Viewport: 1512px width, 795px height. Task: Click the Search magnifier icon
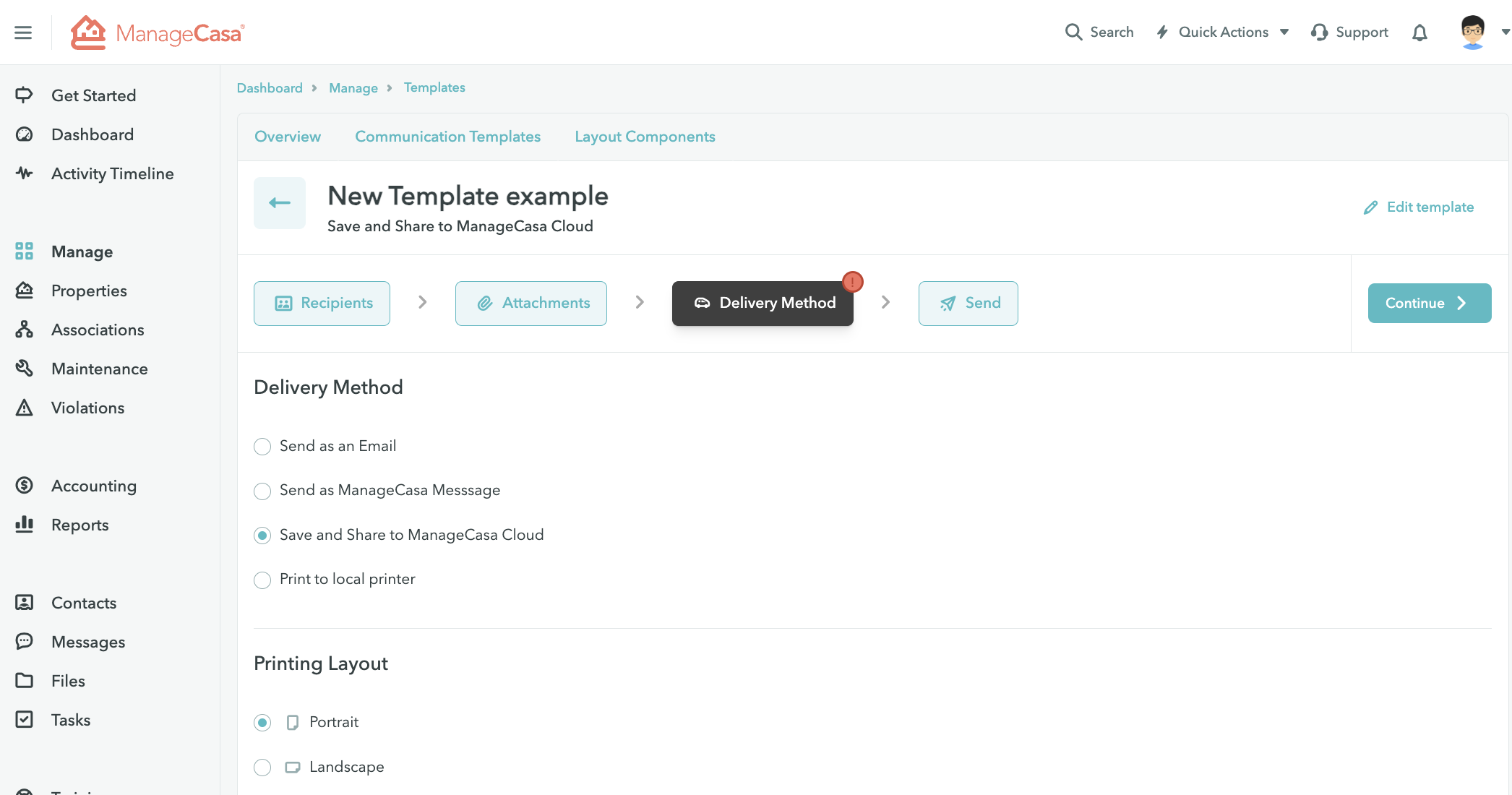click(1073, 32)
